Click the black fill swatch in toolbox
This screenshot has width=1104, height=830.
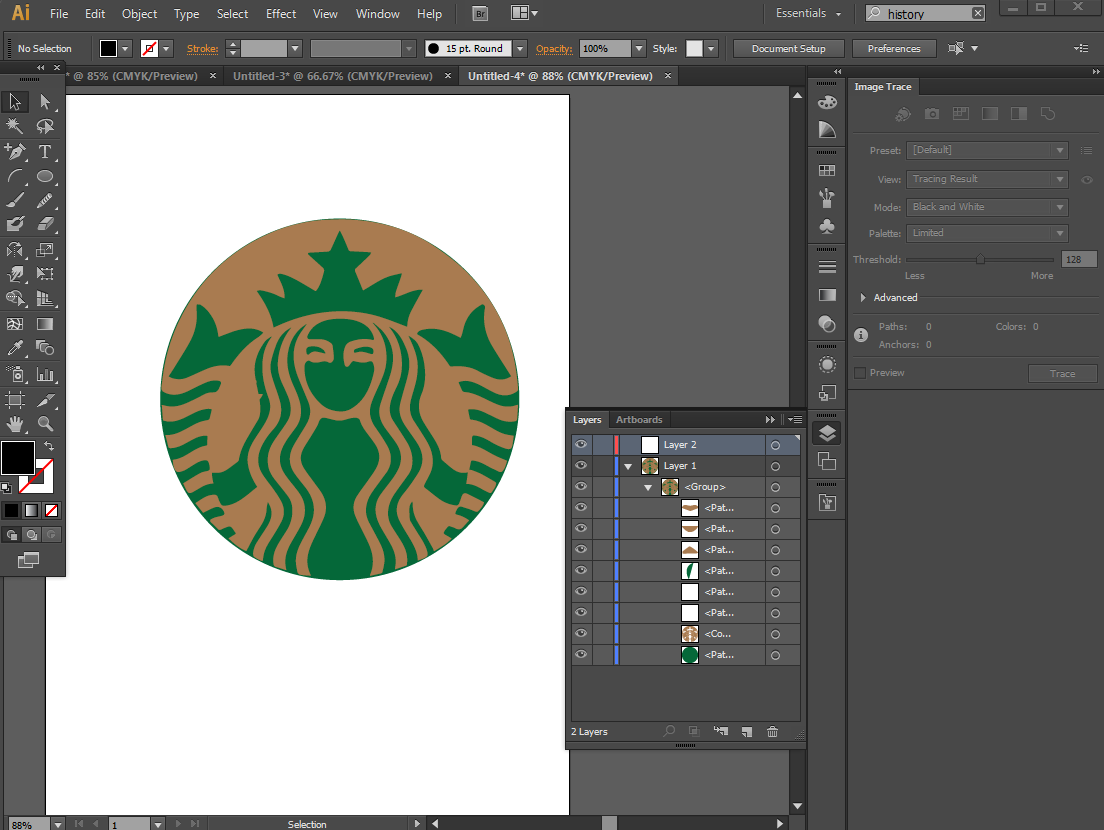pos(18,458)
